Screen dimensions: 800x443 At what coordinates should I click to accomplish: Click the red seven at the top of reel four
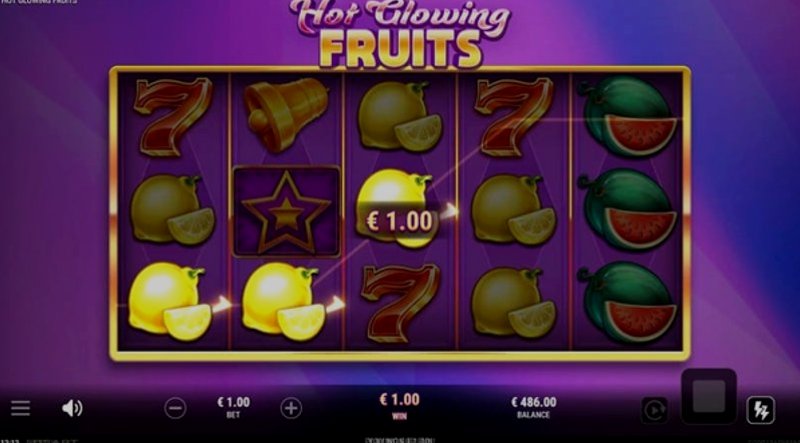pos(513,116)
